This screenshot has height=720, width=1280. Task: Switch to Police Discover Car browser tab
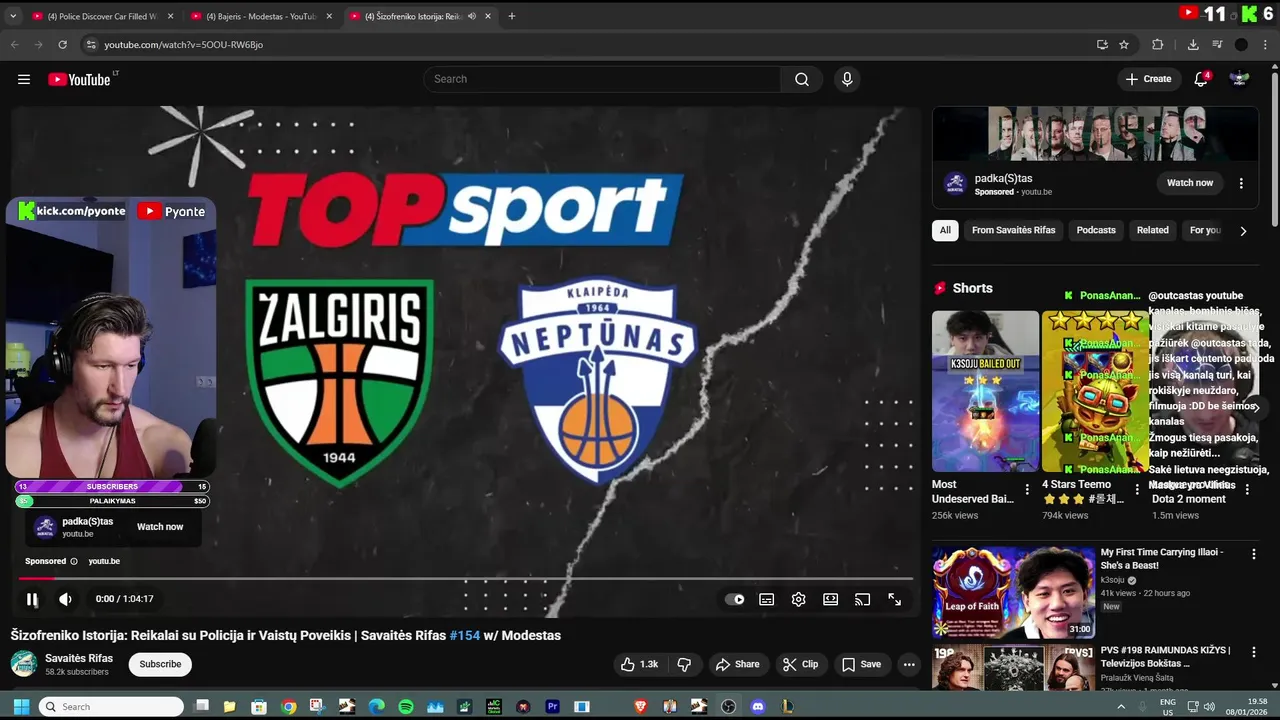click(x=100, y=16)
